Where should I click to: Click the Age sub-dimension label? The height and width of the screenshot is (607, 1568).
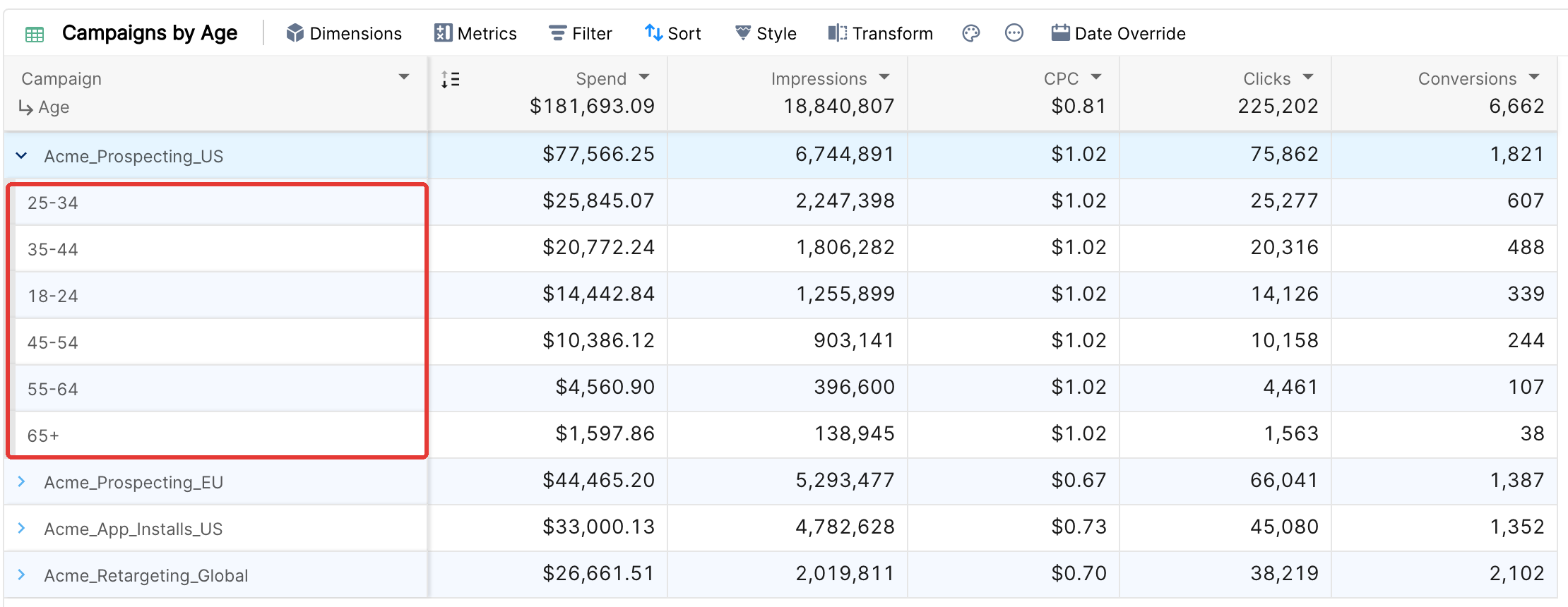54,107
